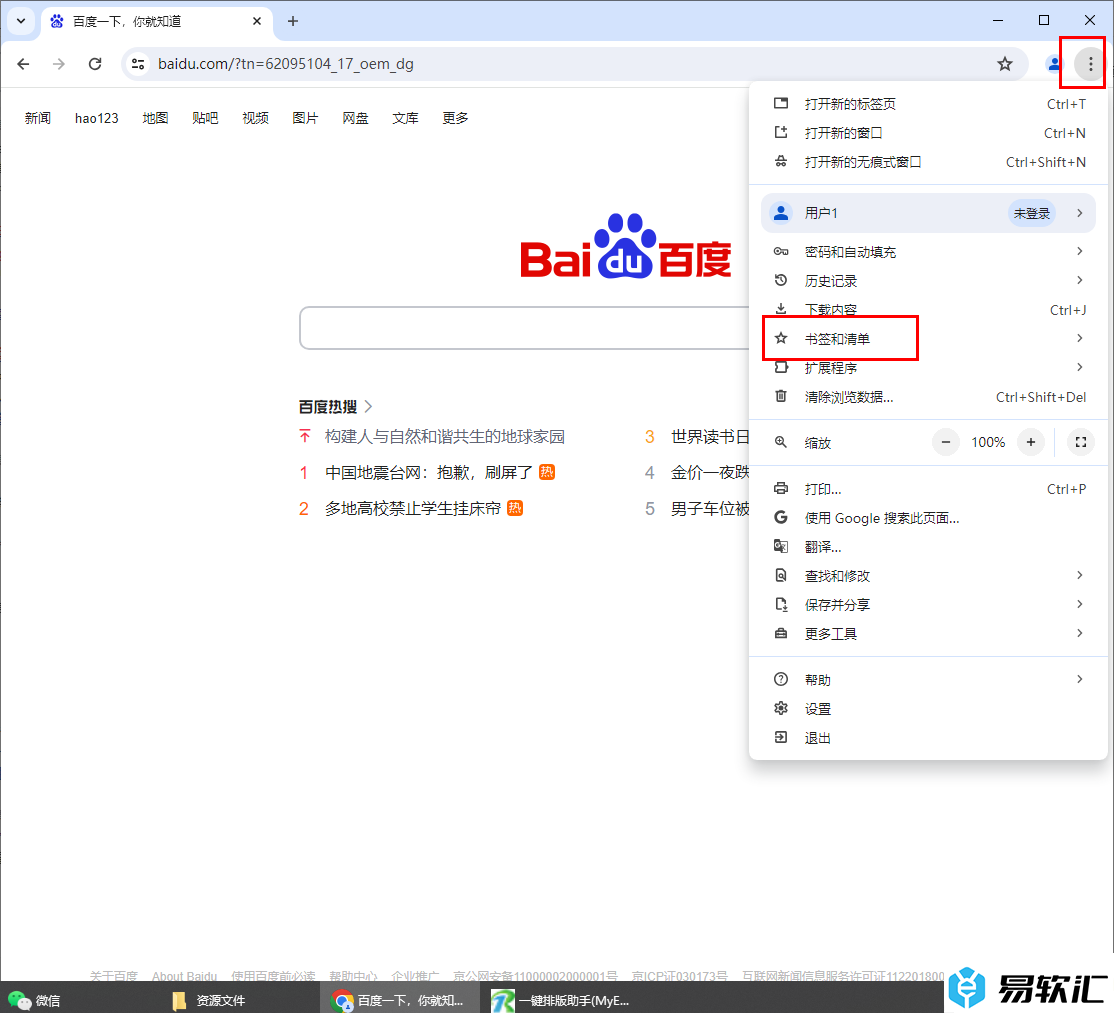Screen dimensions: 1114x1013
Task: Expand 历史记录 submenu
Action: (x=928, y=281)
